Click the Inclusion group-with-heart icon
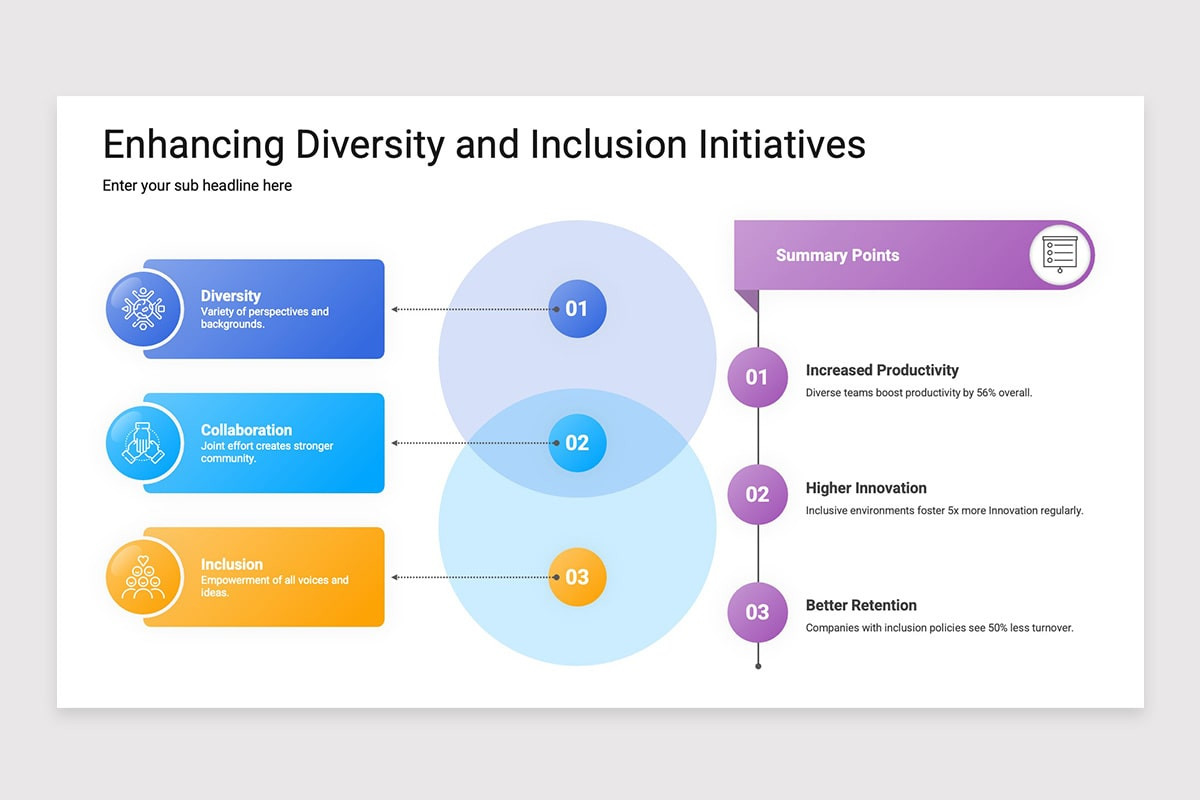The height and width of the screenshot is (800, 1200). tap(144, 577)
